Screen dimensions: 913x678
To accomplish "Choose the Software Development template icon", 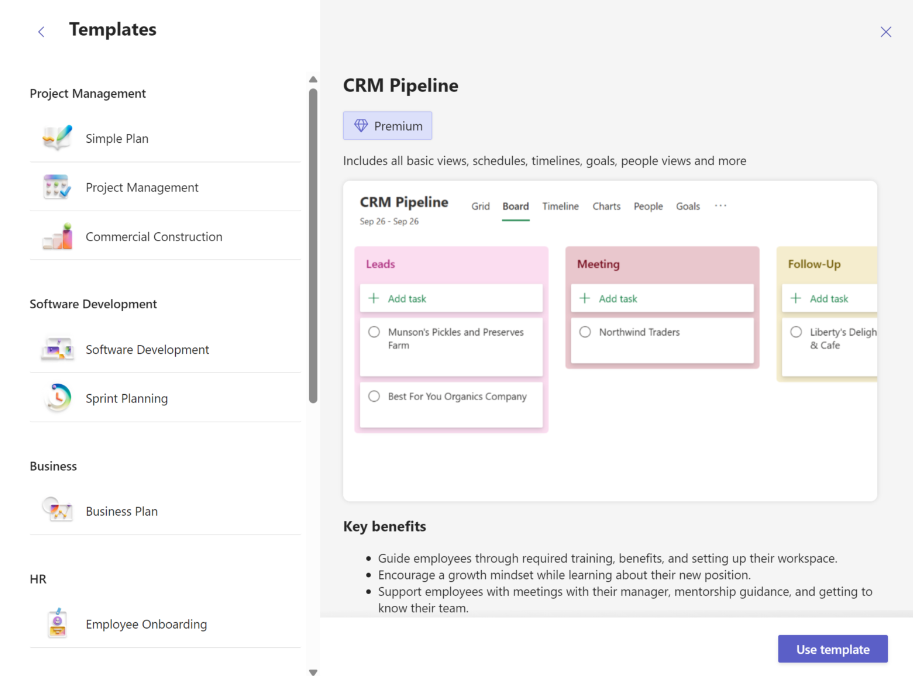I will 57,350.
